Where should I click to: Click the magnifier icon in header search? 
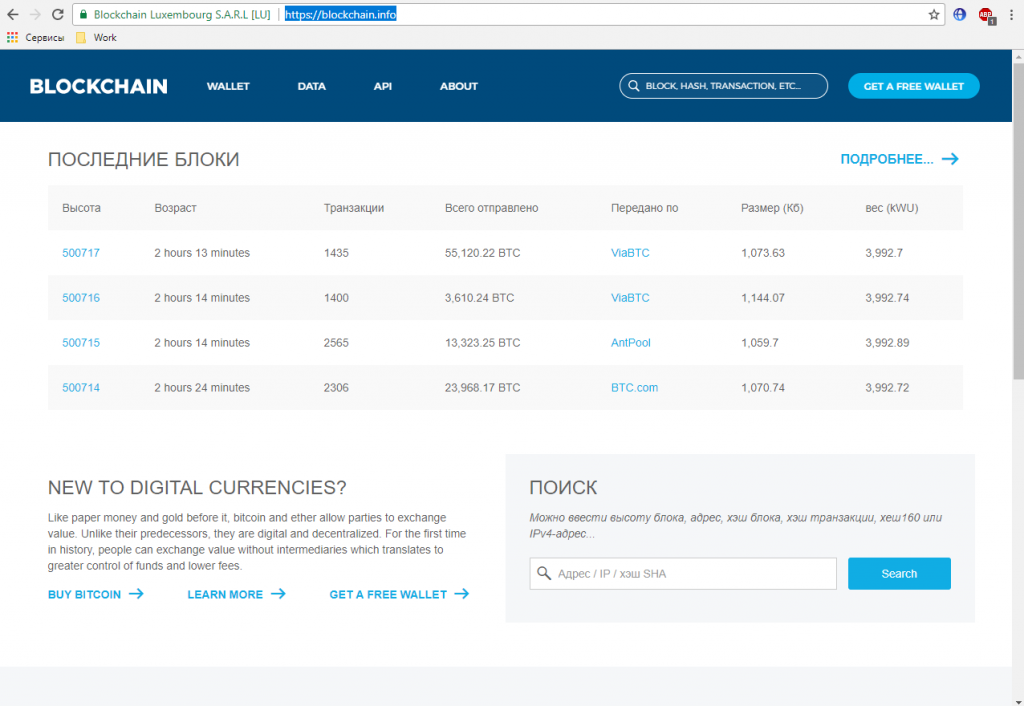633,86
